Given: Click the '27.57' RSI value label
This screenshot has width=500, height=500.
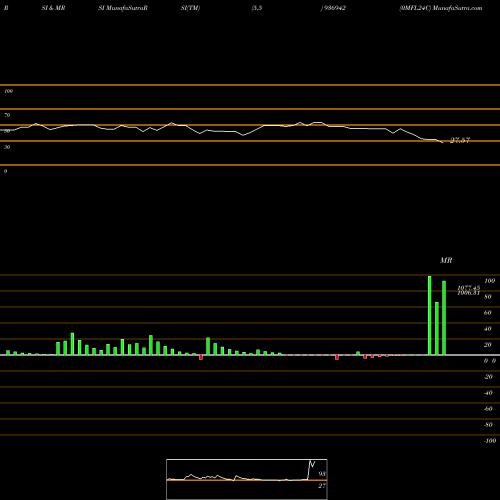Looking at the screenshot, I should [460, 140].
